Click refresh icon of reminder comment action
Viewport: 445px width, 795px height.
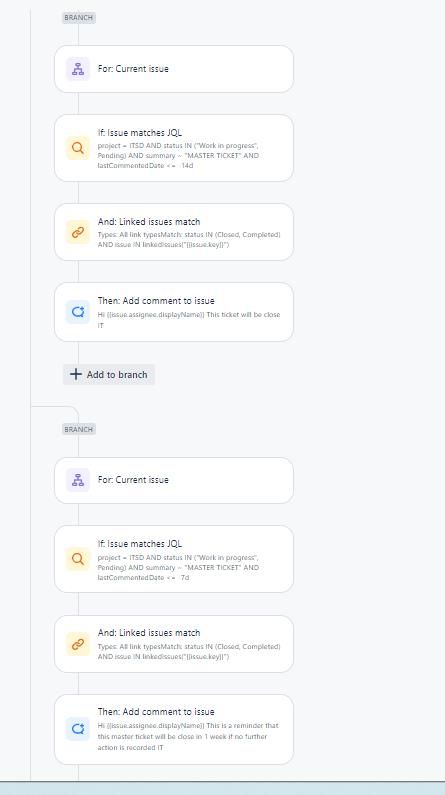pyautogui.click(x=78, y=729)
